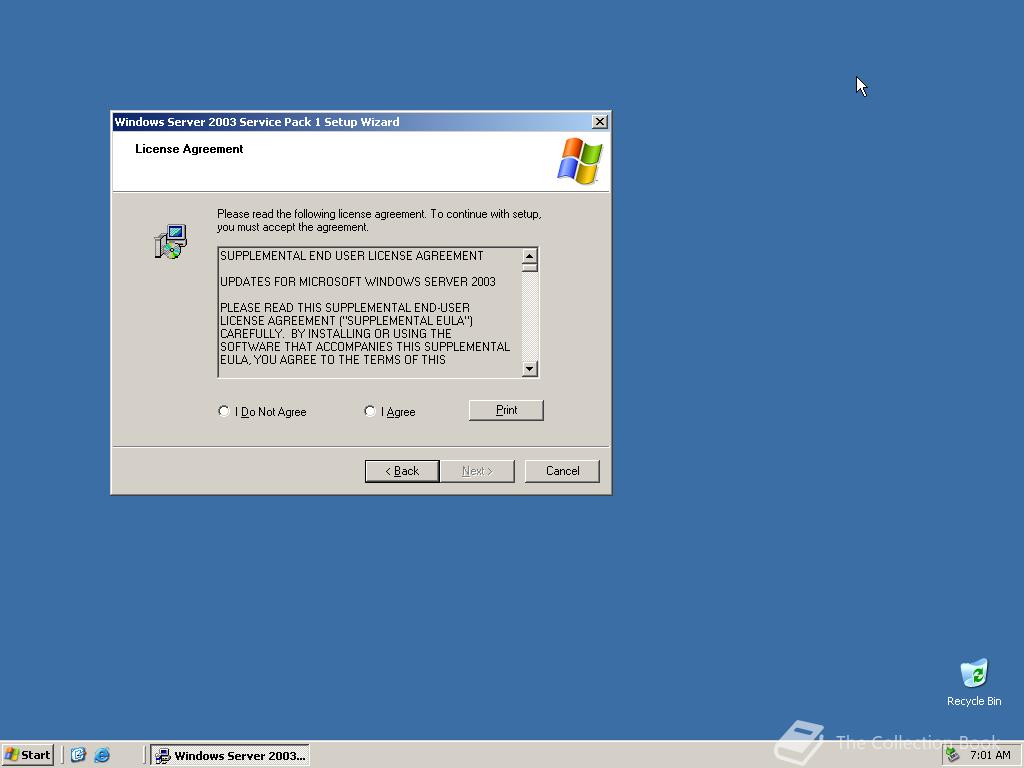1024x768 pixels.
Task: Click the Windows flag logo in the wizard
Action: coord(580,161)
